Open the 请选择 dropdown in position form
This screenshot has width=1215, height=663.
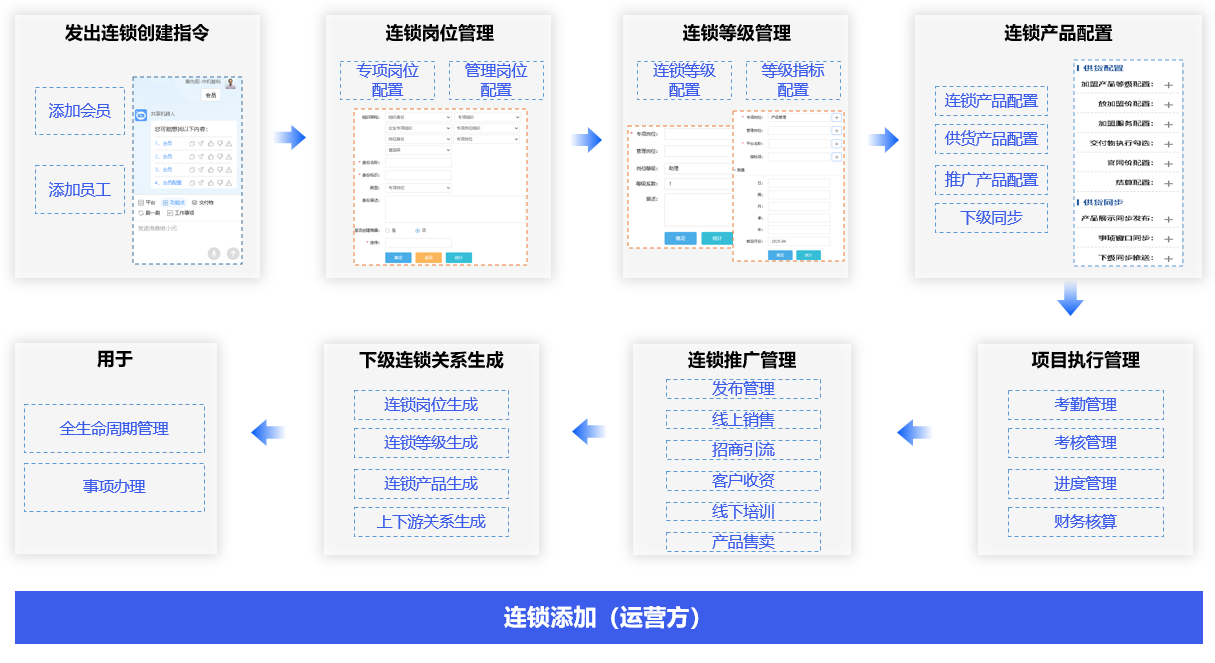pos(418,150)
